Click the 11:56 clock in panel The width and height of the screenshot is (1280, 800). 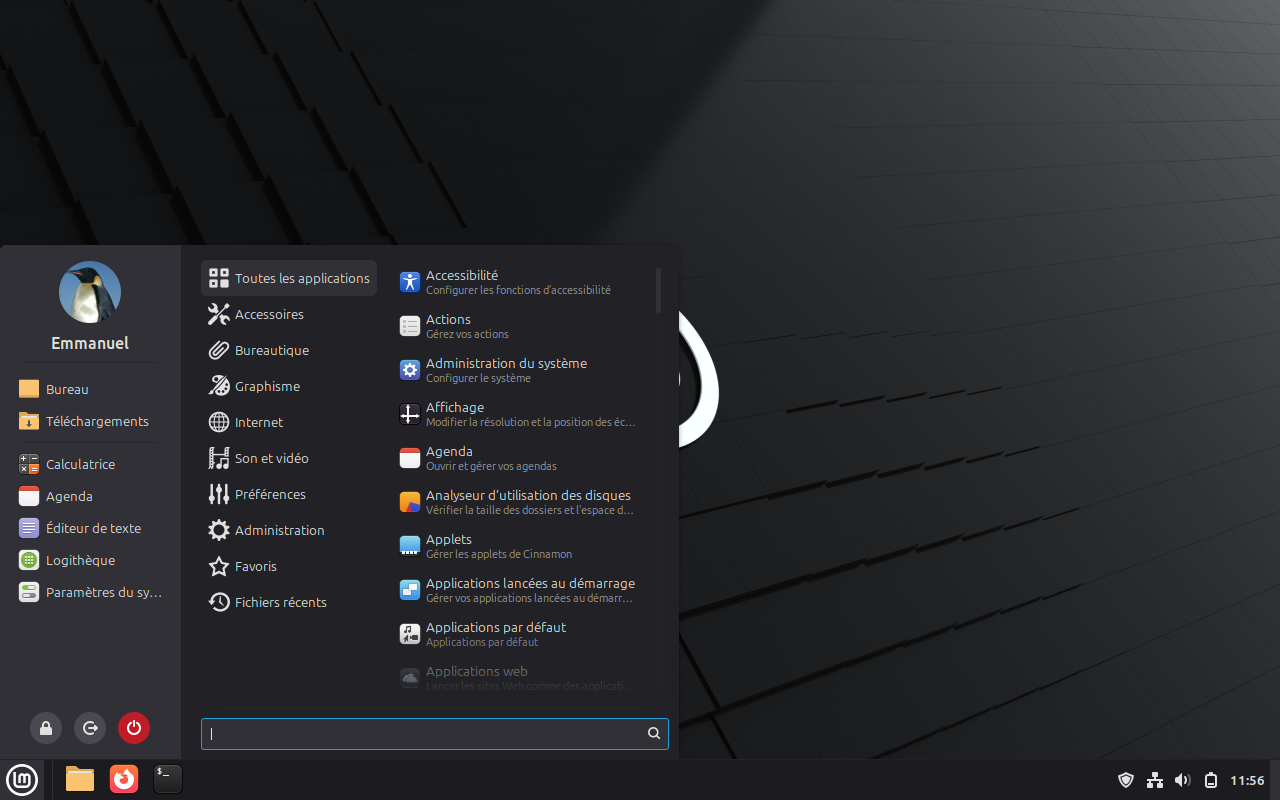point(1247,780)
